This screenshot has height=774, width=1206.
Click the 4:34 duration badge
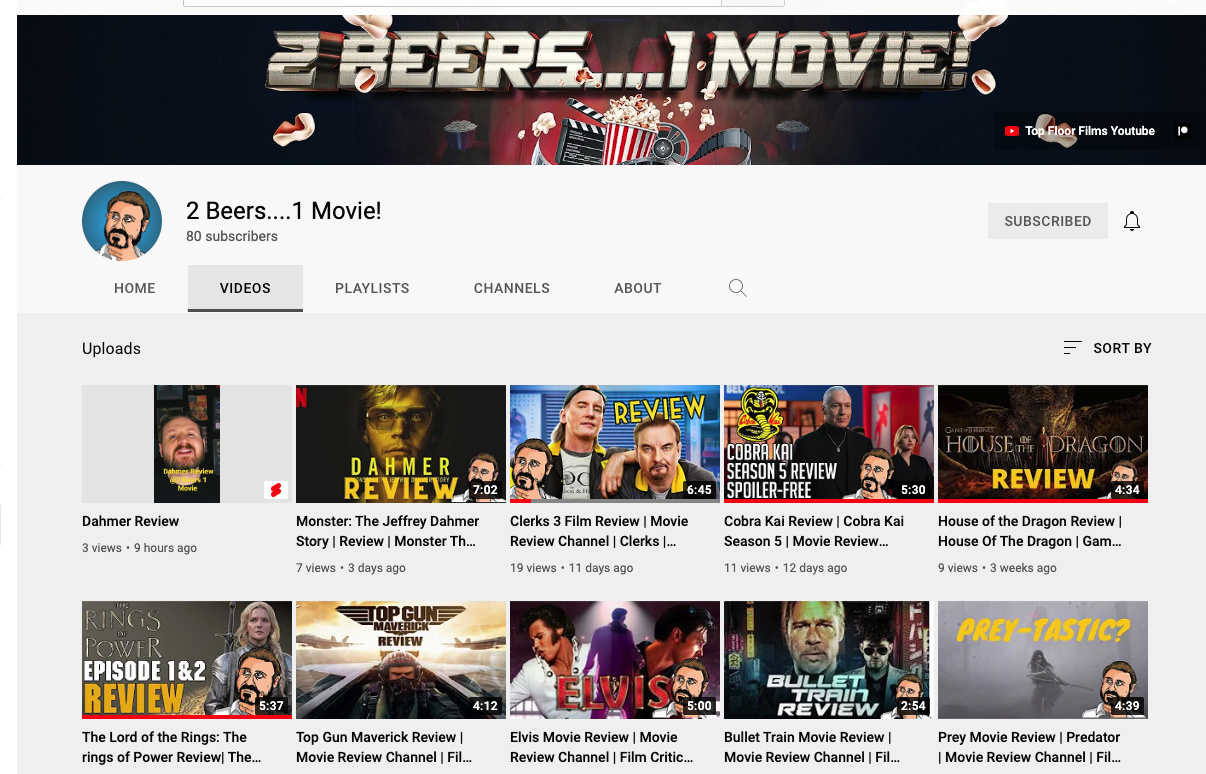pos(1127,490)
